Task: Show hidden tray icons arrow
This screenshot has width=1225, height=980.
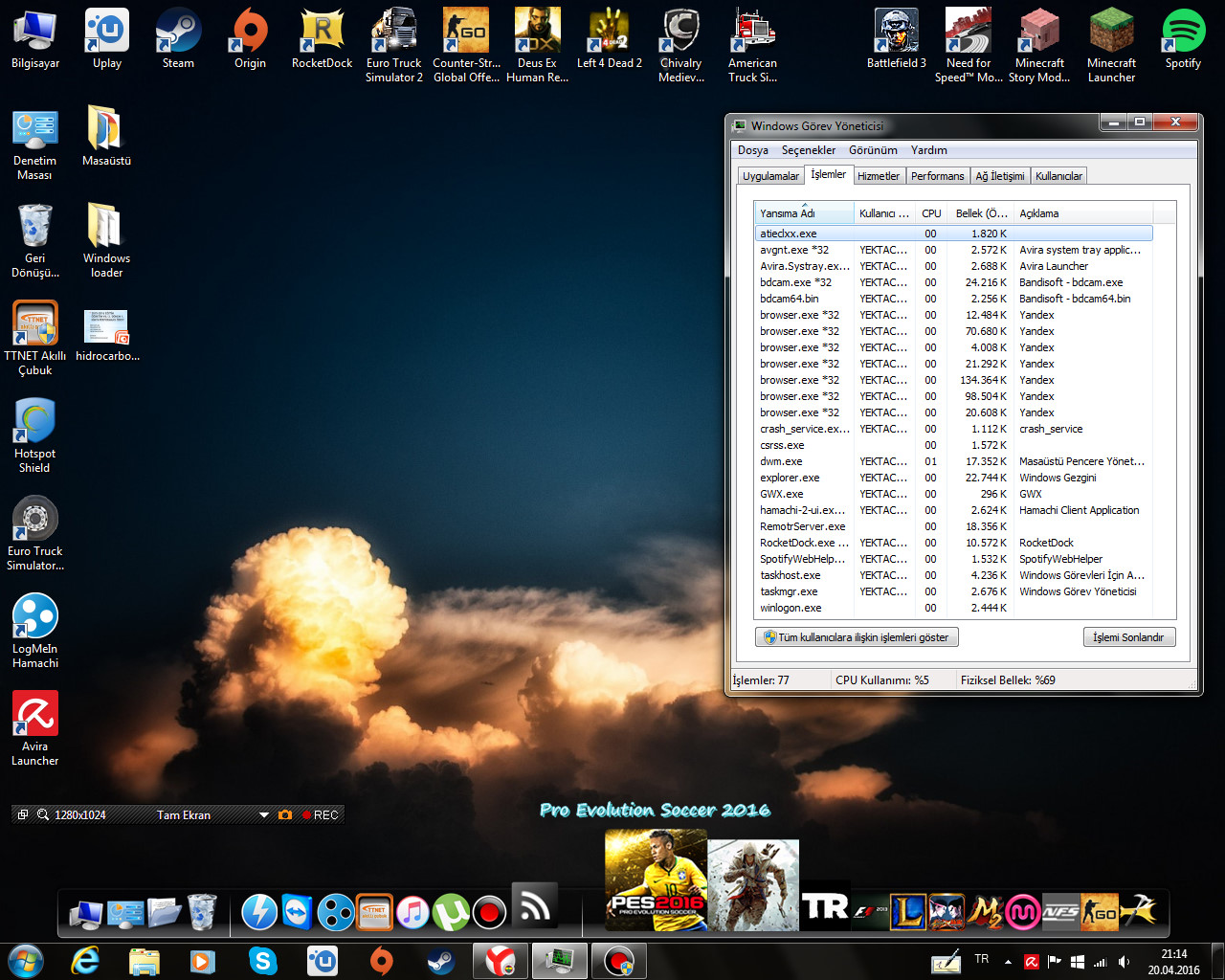Action: click(x=1008, y=961)
